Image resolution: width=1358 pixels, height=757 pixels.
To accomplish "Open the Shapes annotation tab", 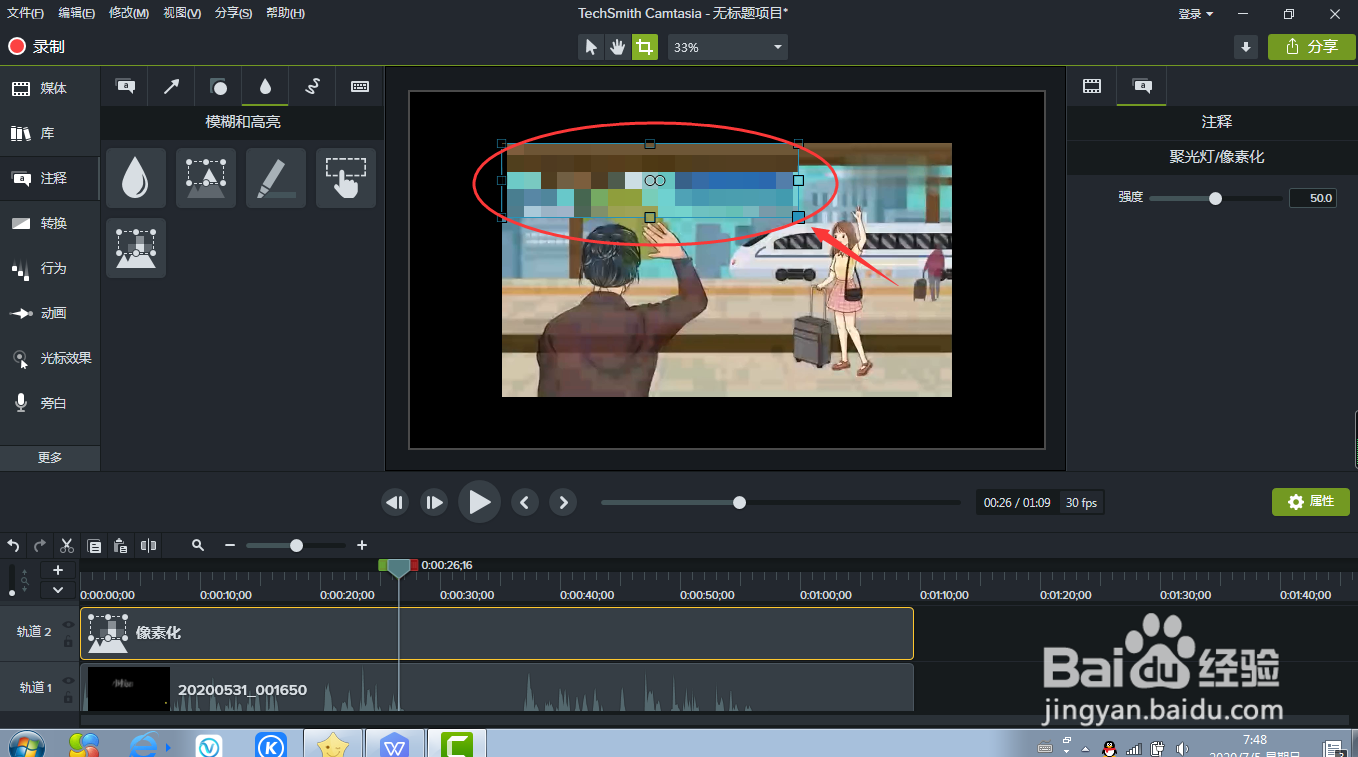I will click(x=218, y=87).
